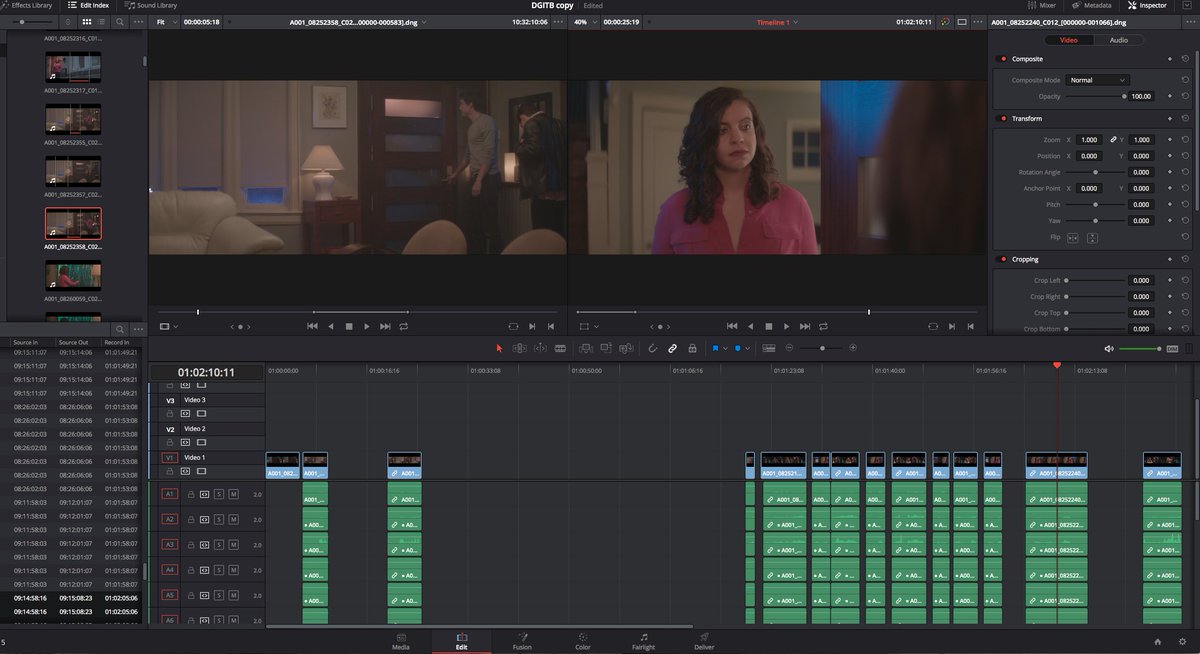
Task: Activate the trim edit mode tool
Action: coord(519,348)
